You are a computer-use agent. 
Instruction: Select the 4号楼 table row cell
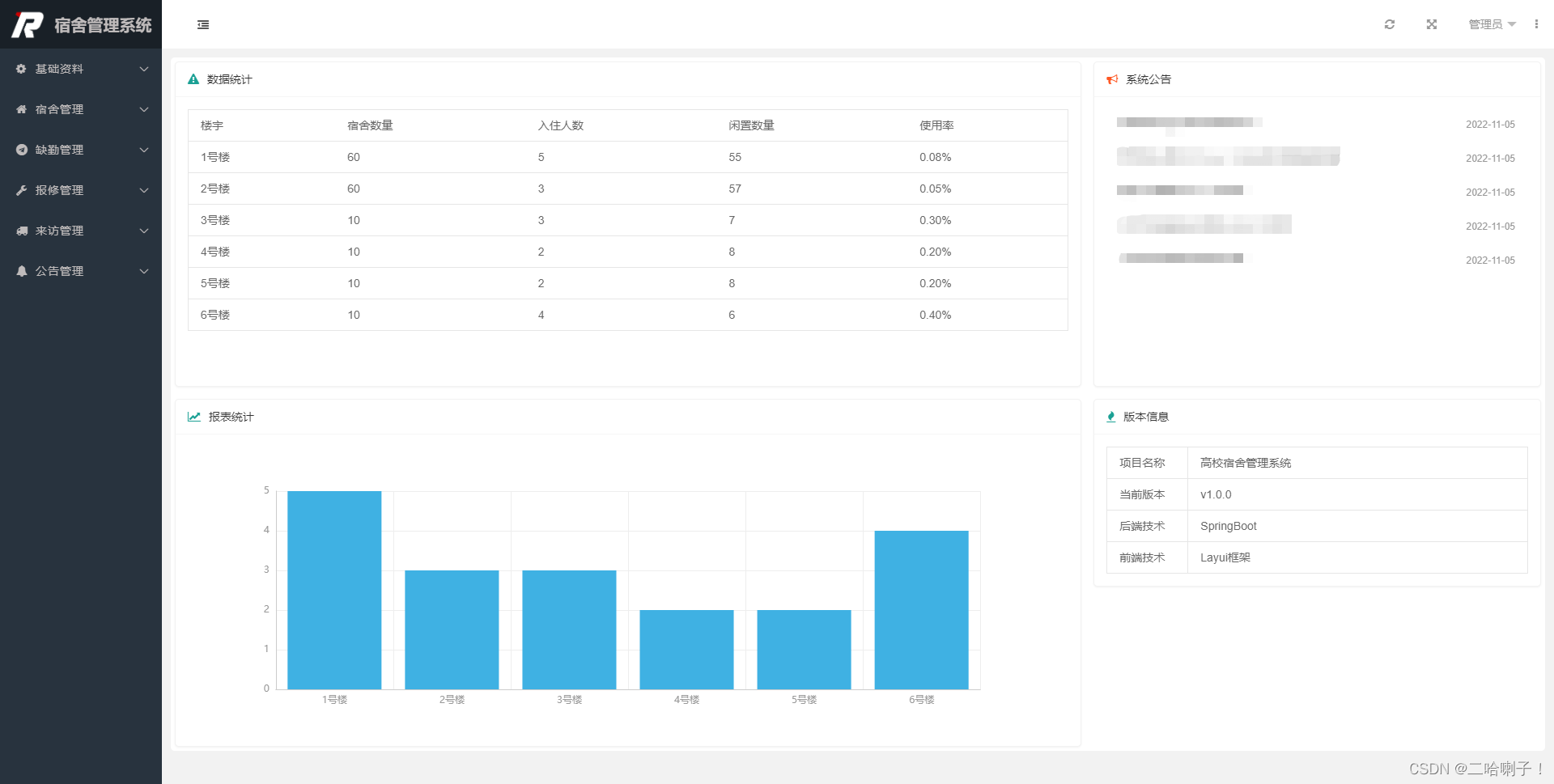[215, 252]
